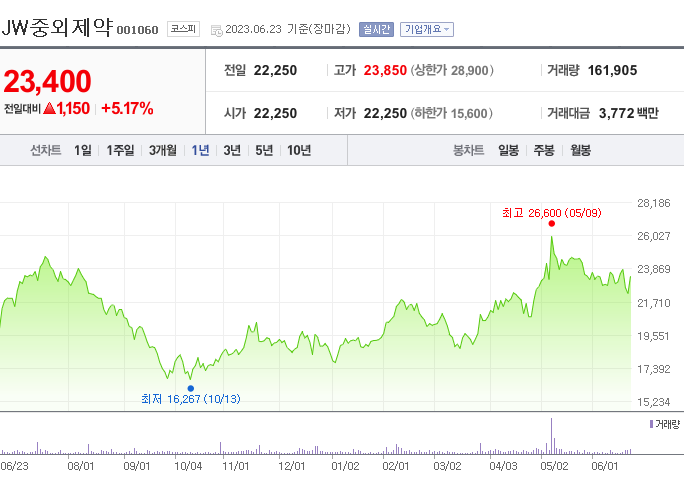Switch to 주봉 candlestick chart
This screenshot has width=684, height=486.
click(544, 150)
